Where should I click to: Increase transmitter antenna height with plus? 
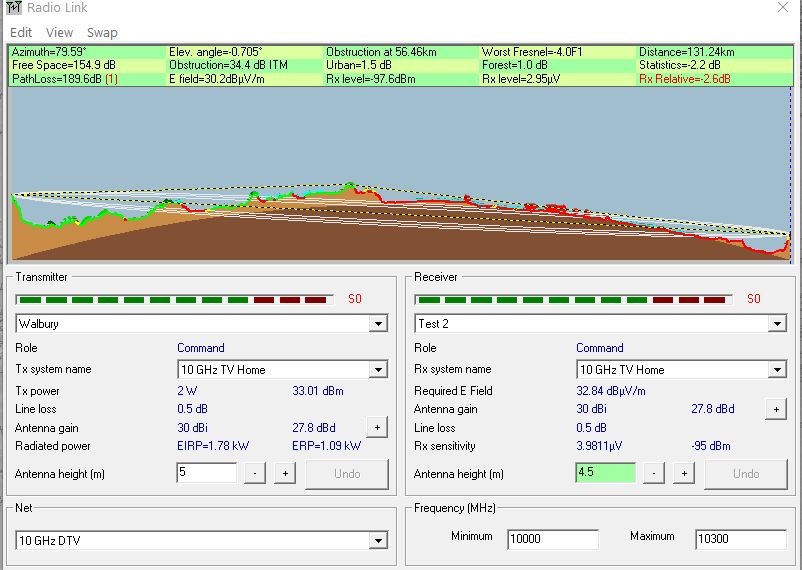click(284, 473)
